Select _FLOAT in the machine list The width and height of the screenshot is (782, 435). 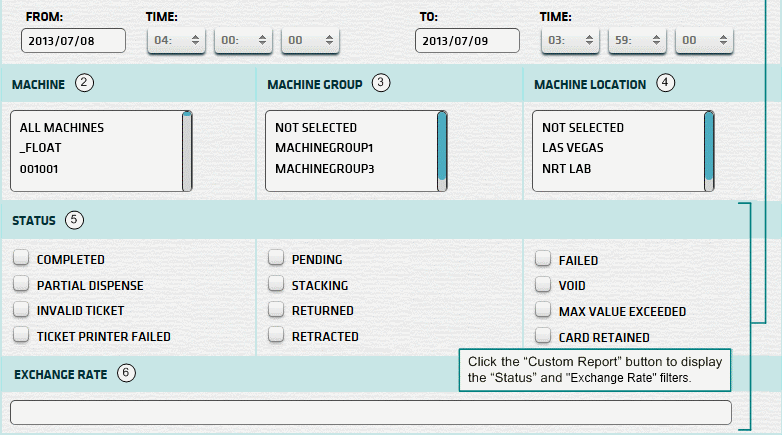[x=40, y=148]
